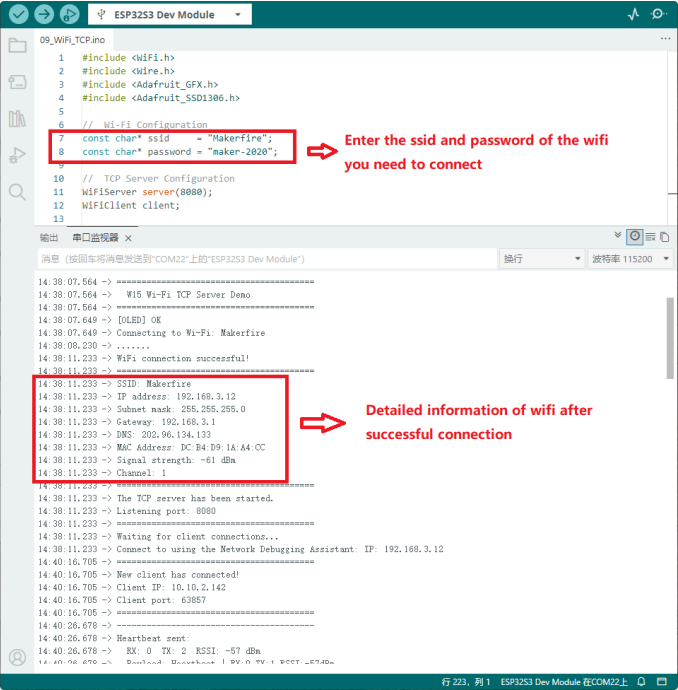Viewport: 678px width, 690px height.
Task: Select the 09_WiFi_TCP.ino editor tab
Action: coord(73,40)
